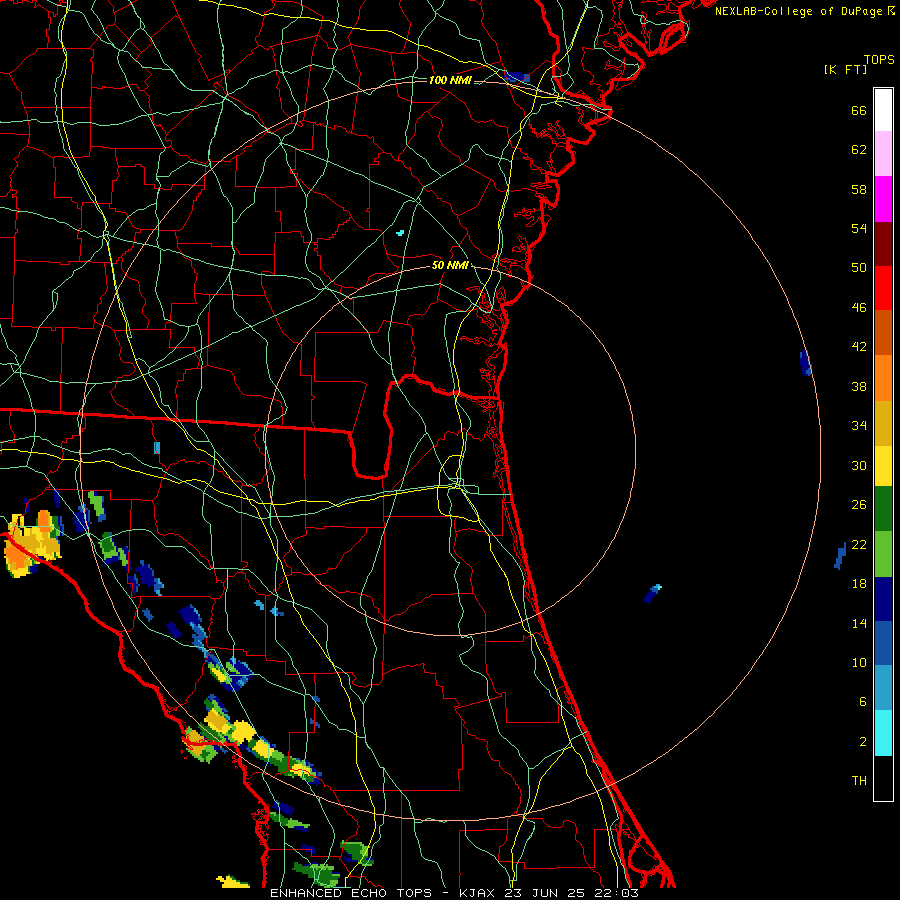Pick the light blue 14 kft swatch
Viewport: 900px width, 900px height.
pos(883,688)
